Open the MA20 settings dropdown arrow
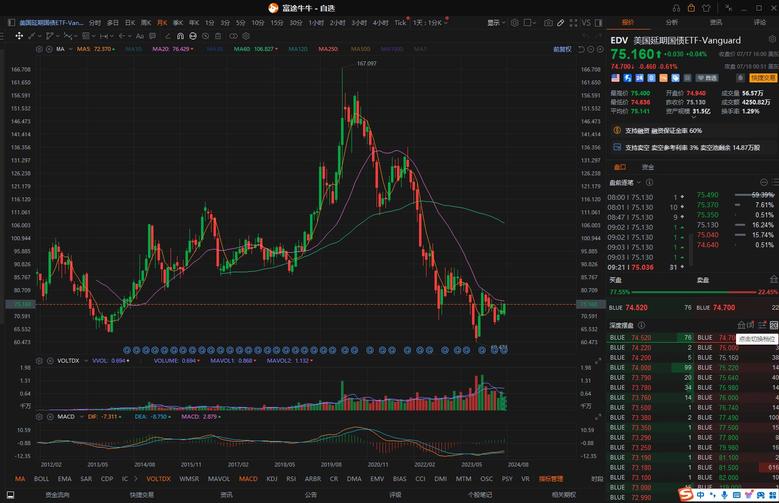779x503 pixels. point(192,49)
